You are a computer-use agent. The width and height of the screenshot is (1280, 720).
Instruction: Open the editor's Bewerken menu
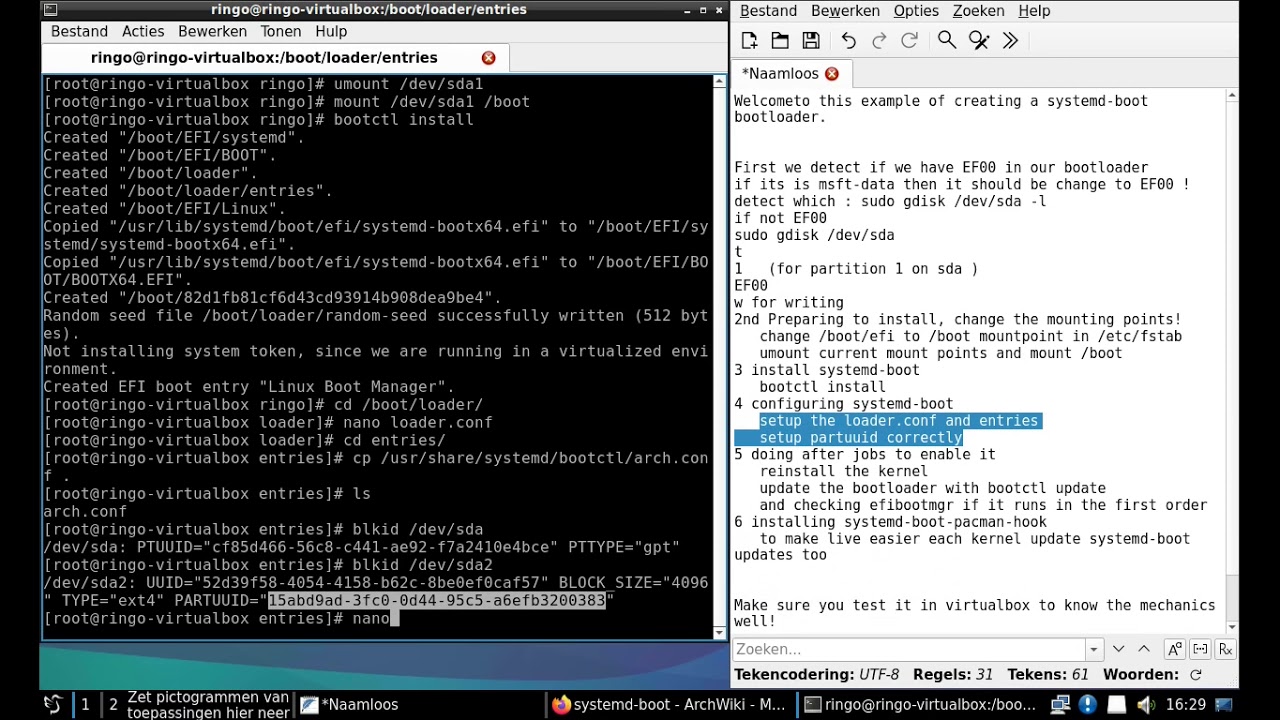coord(845,11)
